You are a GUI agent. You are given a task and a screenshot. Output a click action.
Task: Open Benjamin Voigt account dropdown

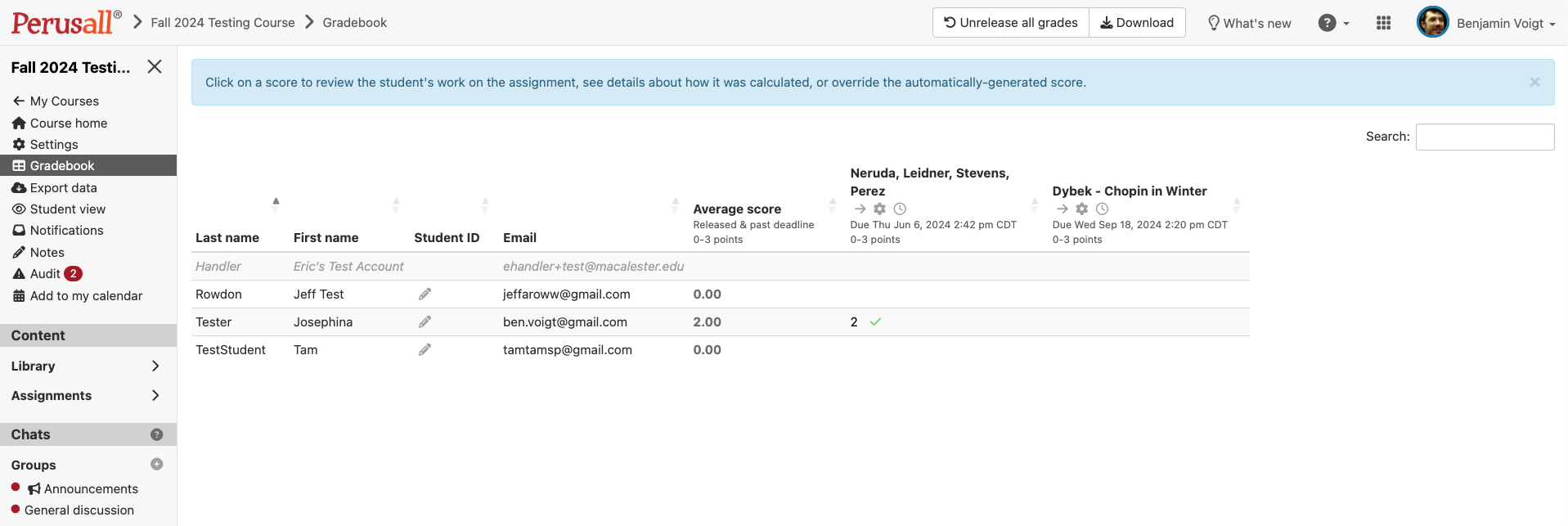1487,23
